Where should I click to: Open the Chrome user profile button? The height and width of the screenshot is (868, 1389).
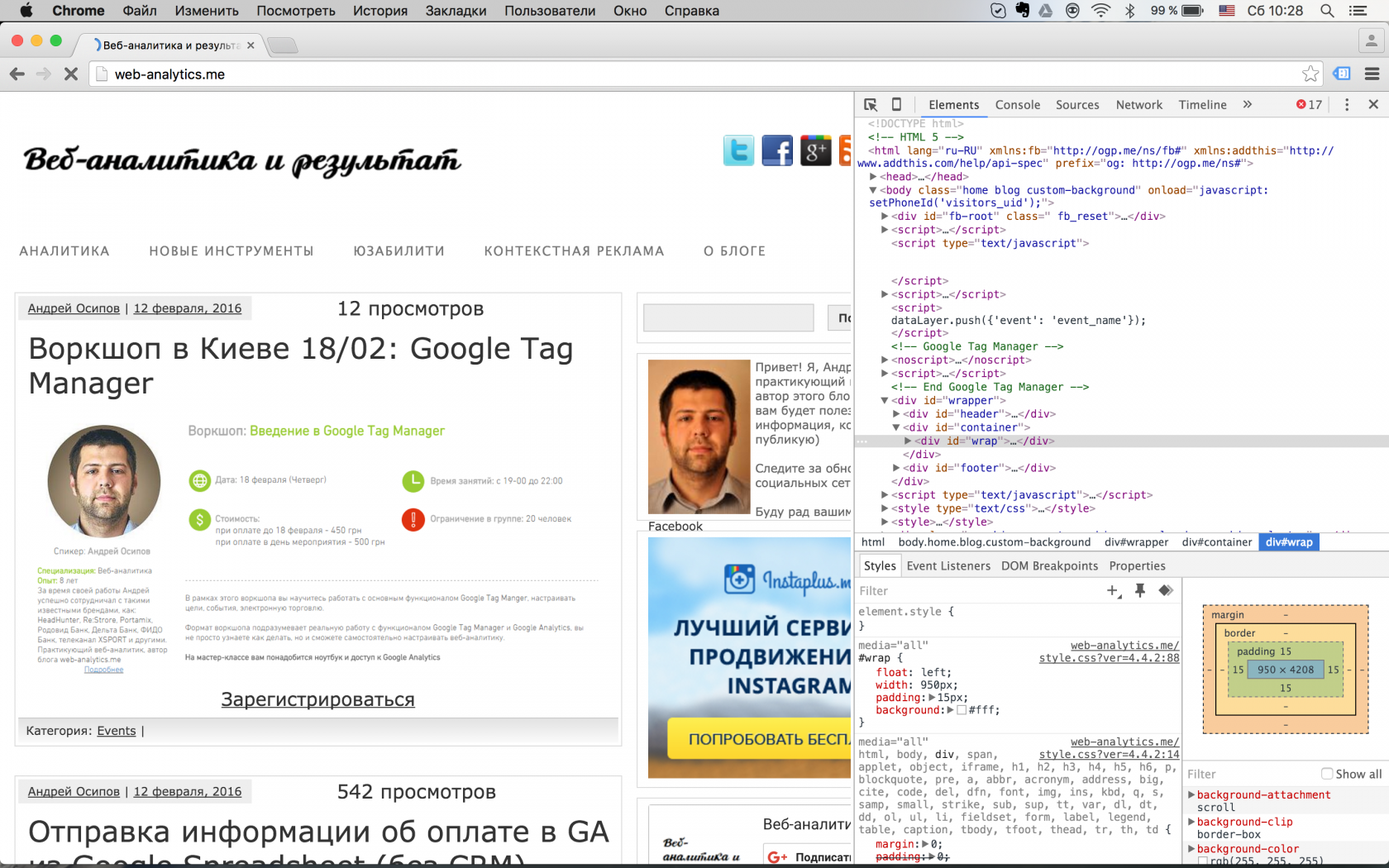click(1372, 40)
